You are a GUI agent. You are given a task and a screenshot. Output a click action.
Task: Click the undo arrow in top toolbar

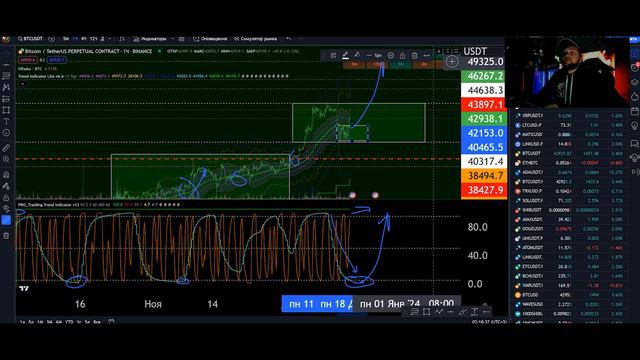coord(289,39)
